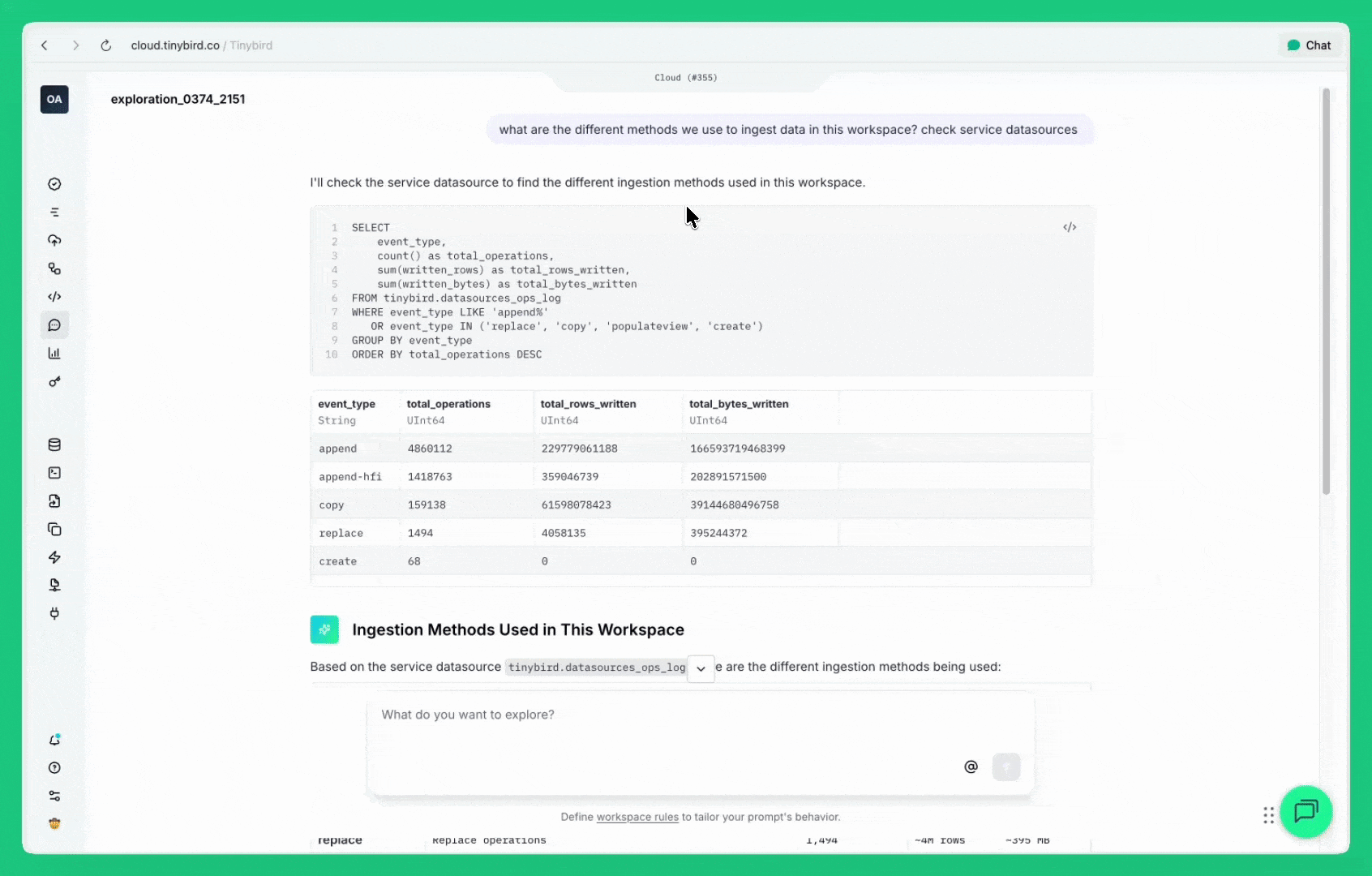
Task: Open the sliders settings icon in sidebar
Action: click(54, 796)
